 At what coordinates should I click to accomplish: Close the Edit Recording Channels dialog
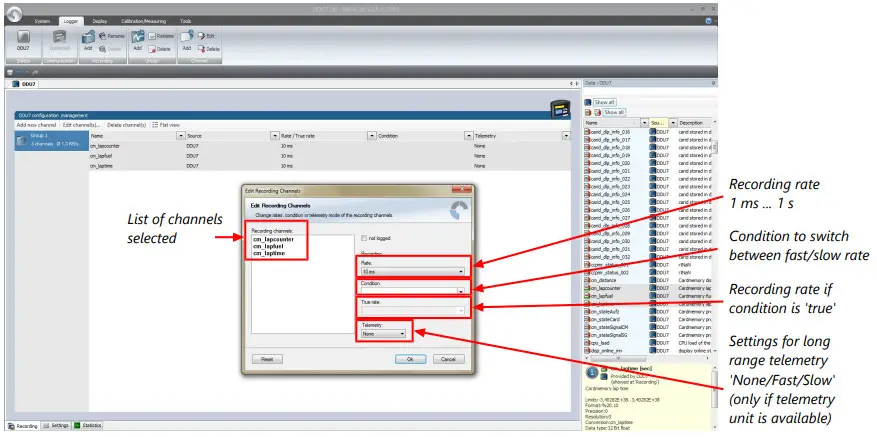[x=461, y=190]
